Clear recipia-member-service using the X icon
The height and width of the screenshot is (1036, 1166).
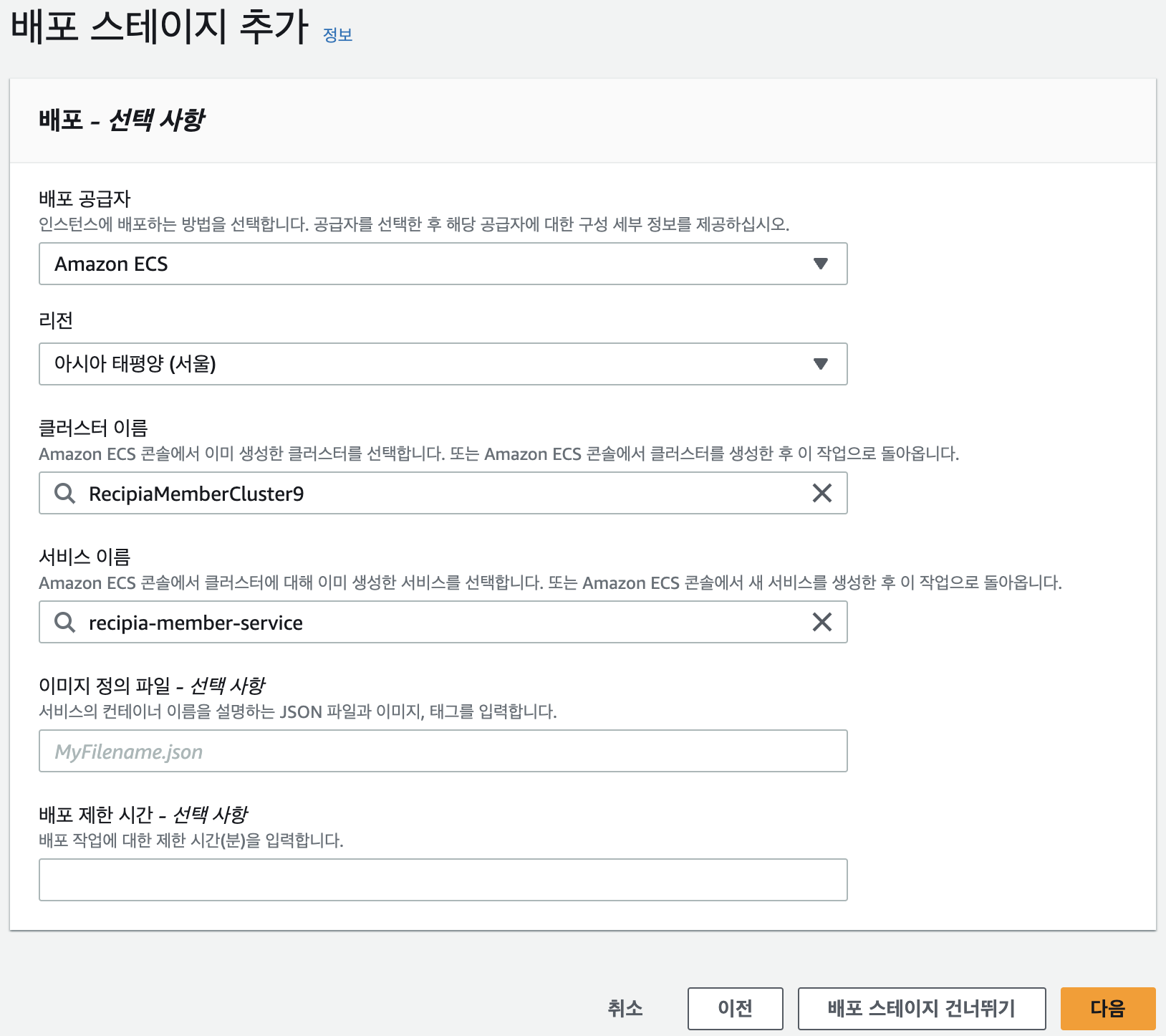822,622
